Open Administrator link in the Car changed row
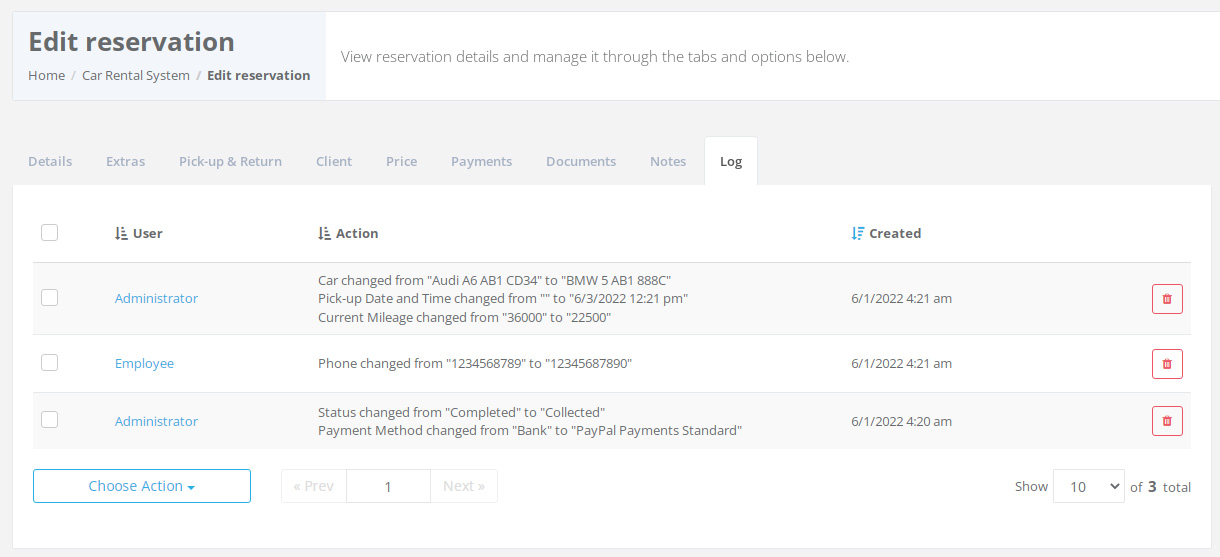 [x=156, y=299]
